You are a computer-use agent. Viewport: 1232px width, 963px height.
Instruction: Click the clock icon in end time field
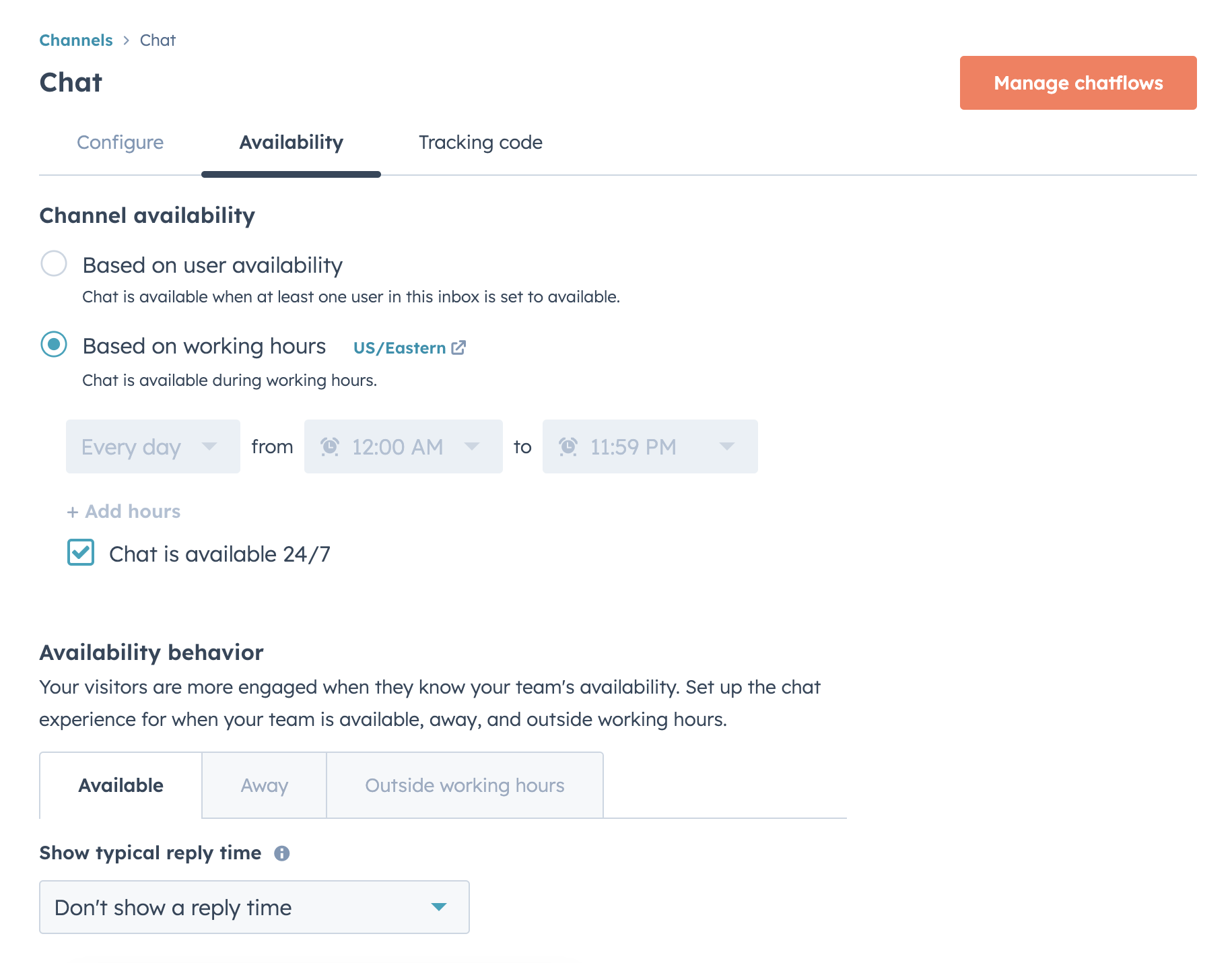tap(568, 446)
